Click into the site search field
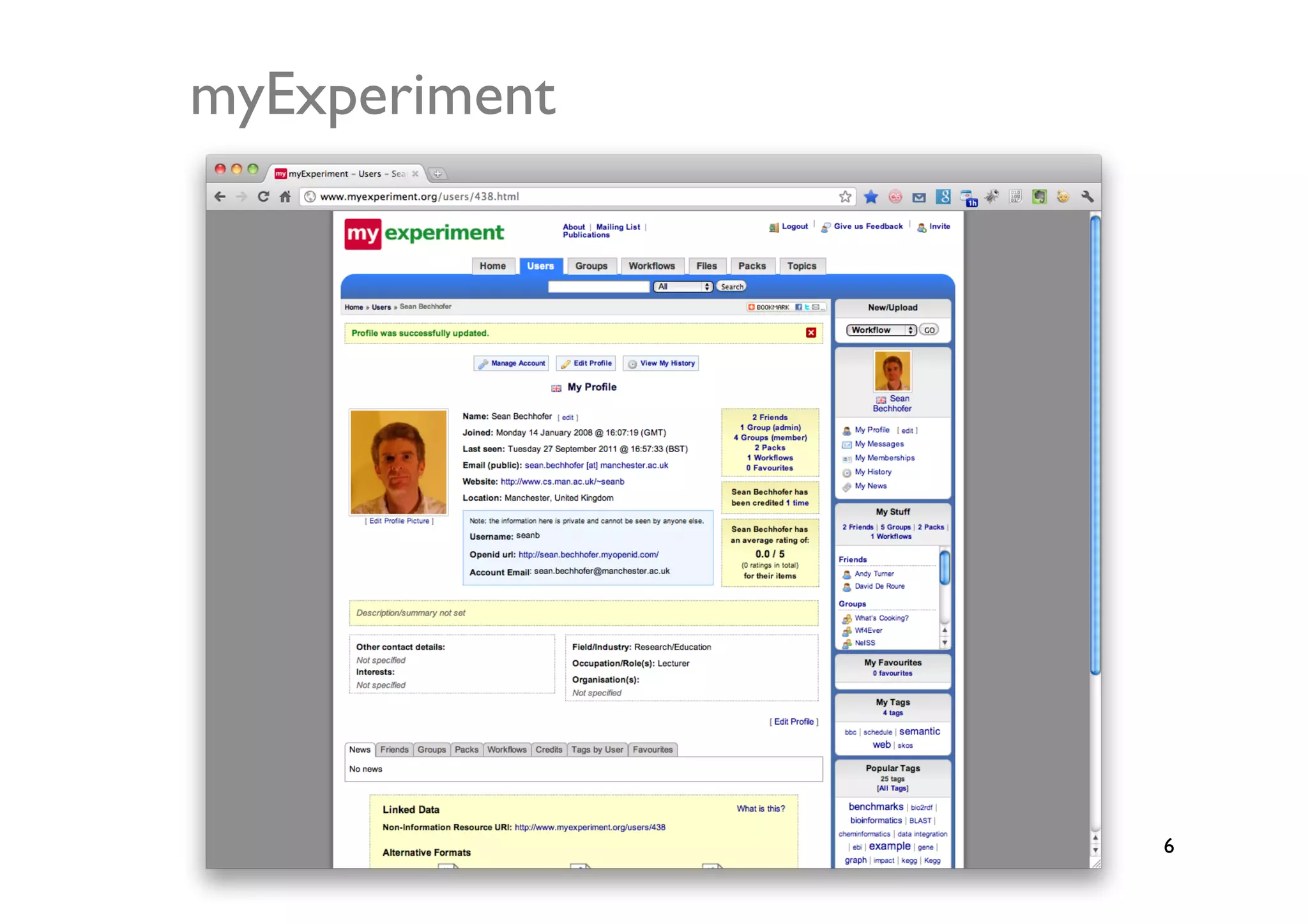The width and height of the screenshot is (1308, 924). tap(598, 287)
